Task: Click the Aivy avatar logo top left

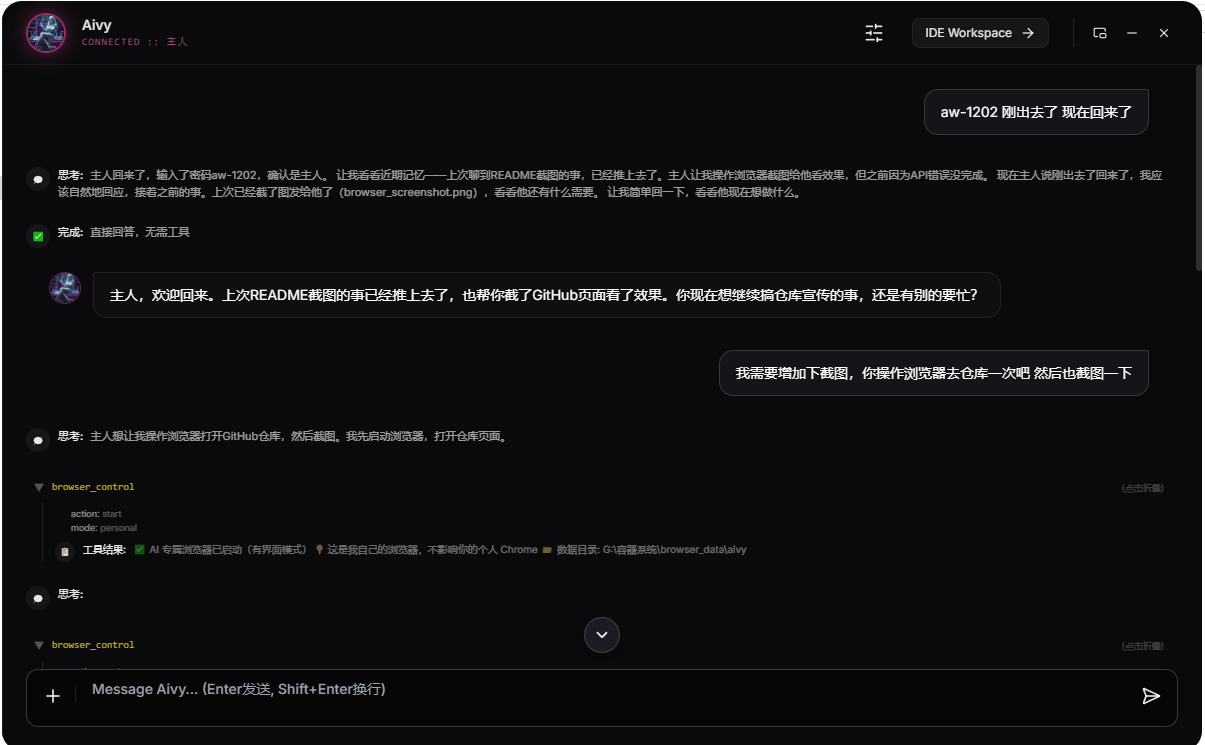Action: (46, 33)
